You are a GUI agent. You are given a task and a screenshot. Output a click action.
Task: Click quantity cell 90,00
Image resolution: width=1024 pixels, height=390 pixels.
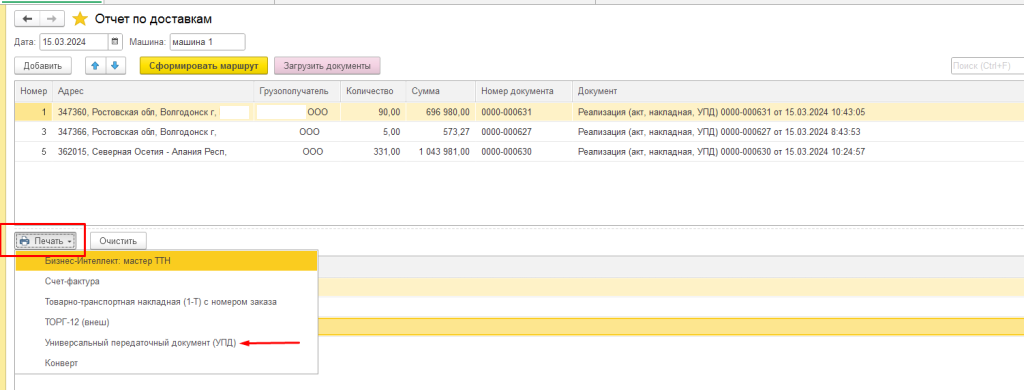tap(374, 112)
